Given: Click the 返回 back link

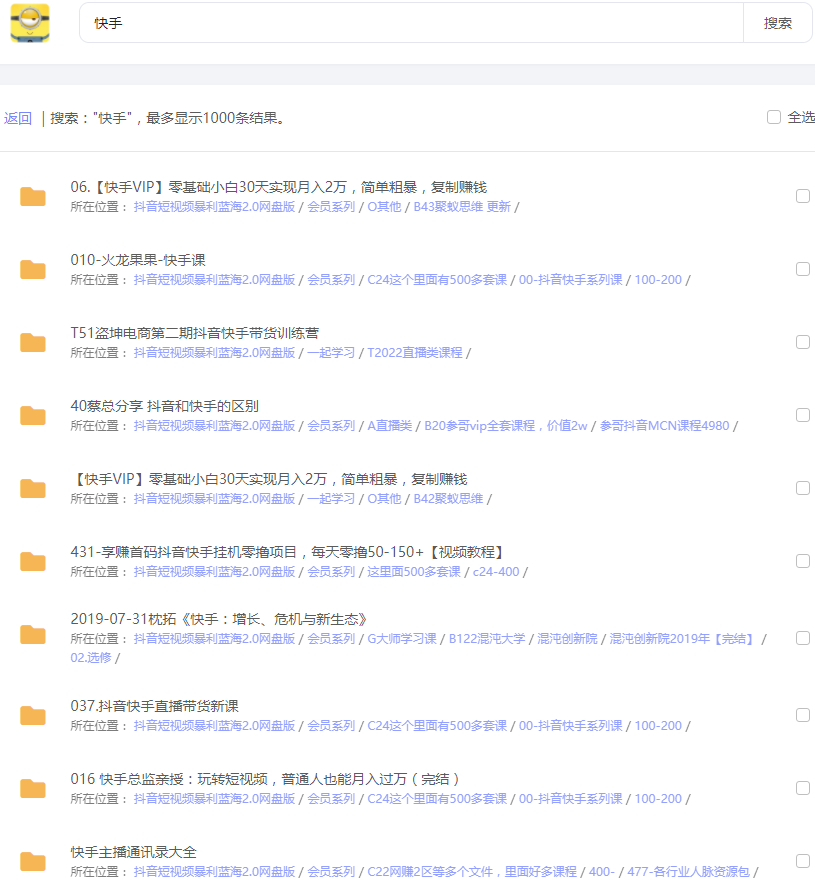Looking at the screenshot, I should (18, 118).
